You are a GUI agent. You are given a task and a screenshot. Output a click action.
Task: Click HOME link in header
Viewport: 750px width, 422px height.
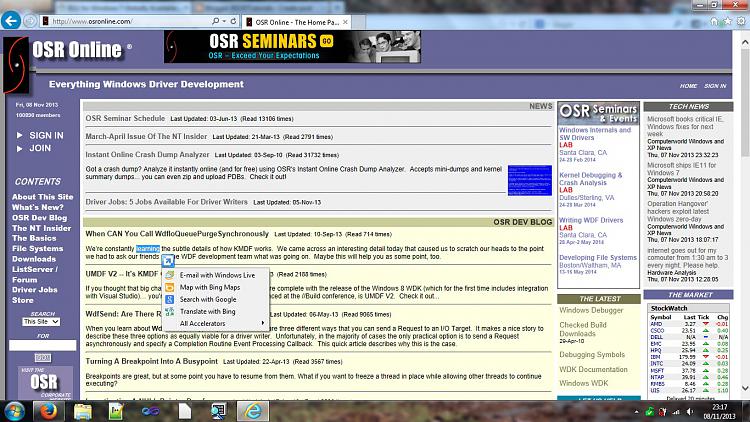(x=688, y=86)
